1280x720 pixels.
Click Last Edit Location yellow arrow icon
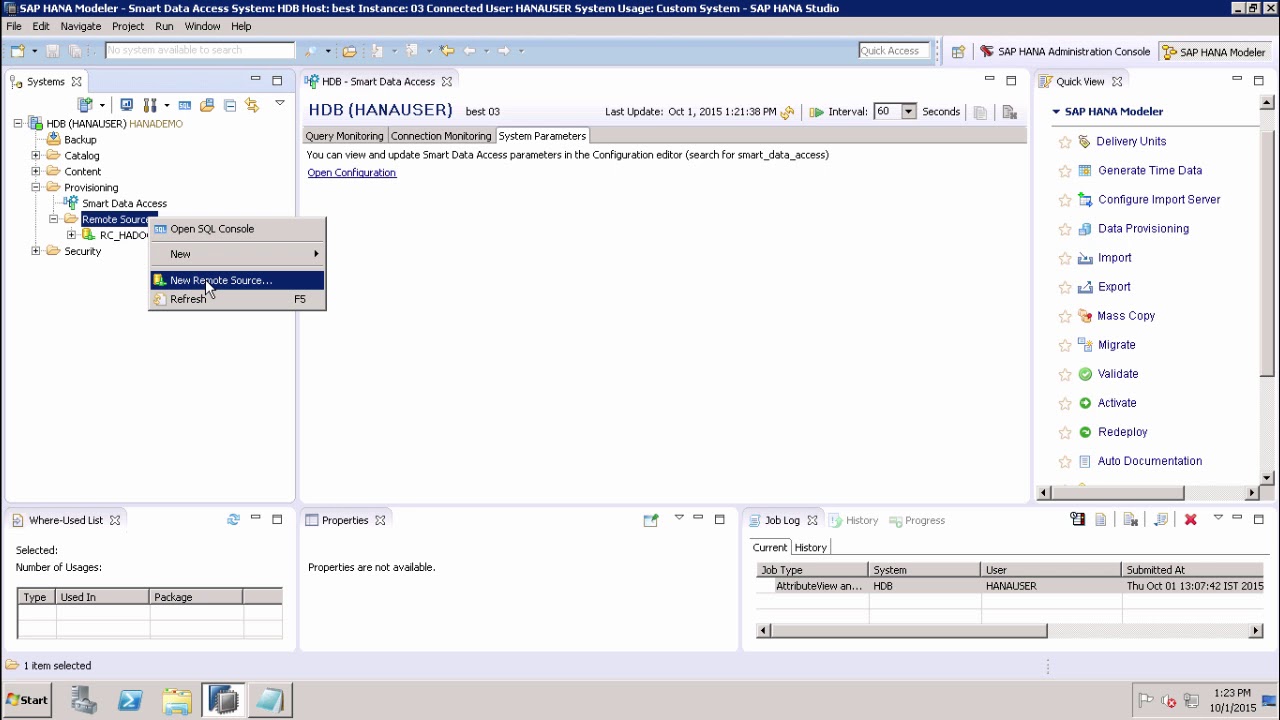[447, 51]
